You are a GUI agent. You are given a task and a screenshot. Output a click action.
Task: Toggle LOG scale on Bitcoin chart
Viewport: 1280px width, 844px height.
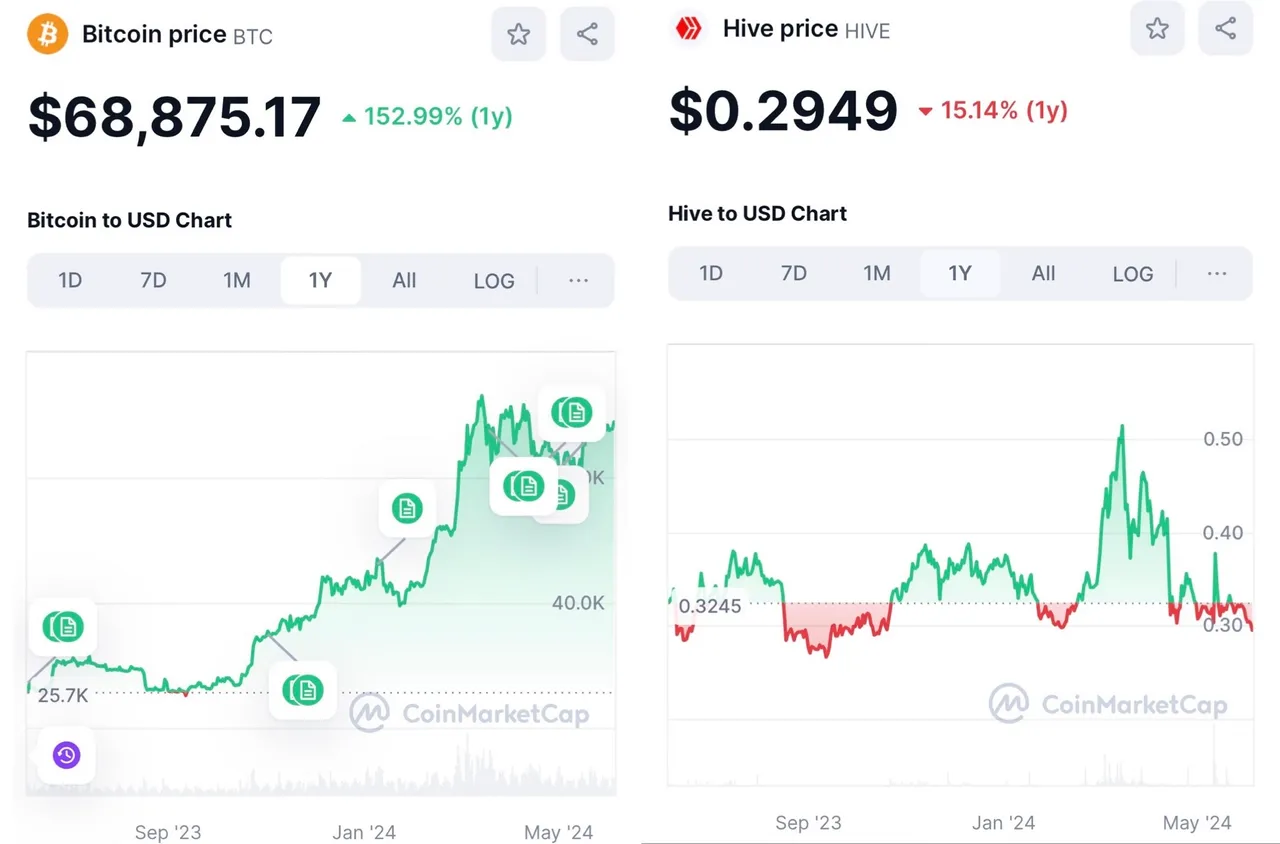[494, 281]
